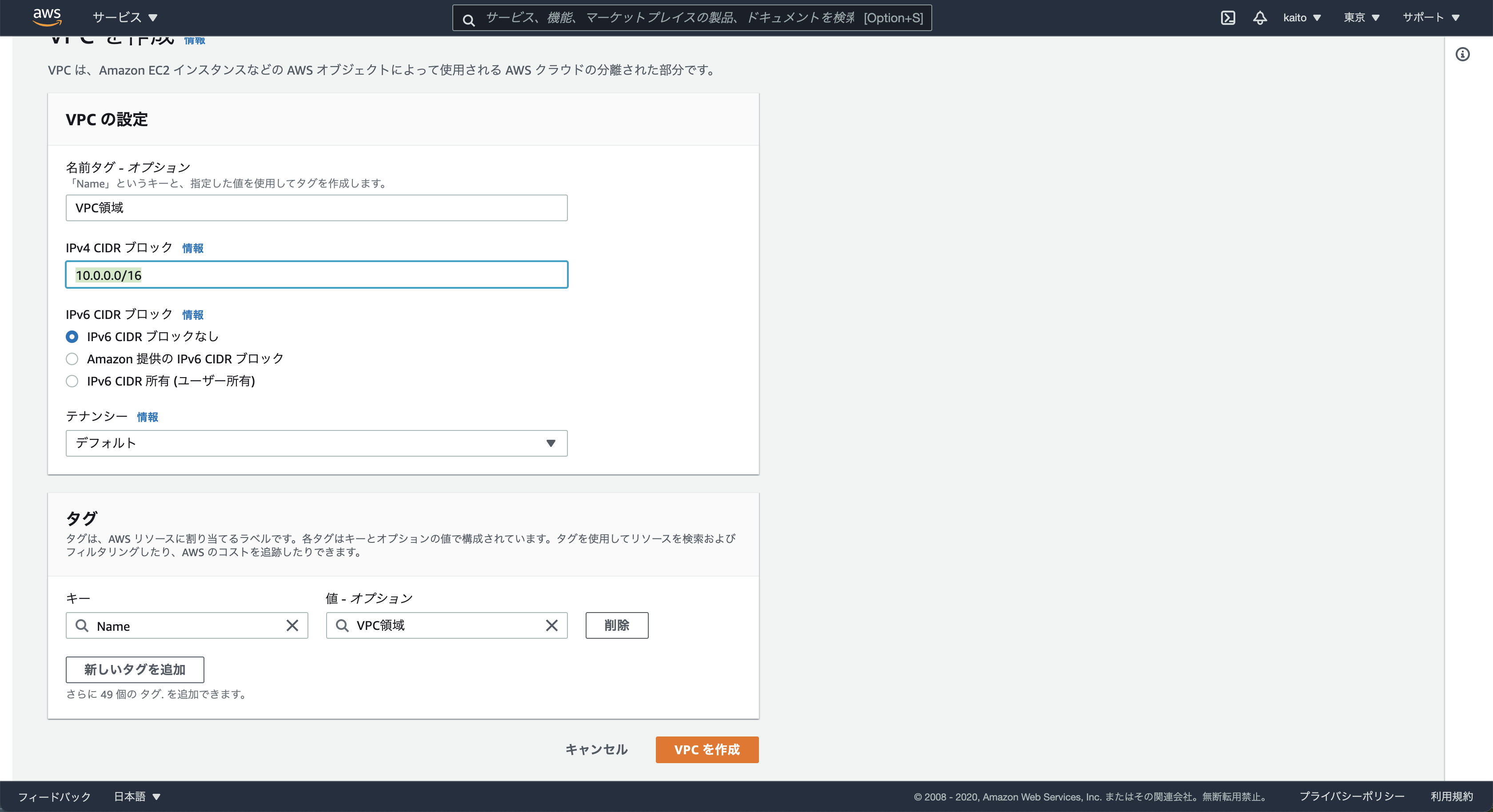Open the CloudShell terminal icon
Screen dimensions: 1493x812
pos(1228,17)
